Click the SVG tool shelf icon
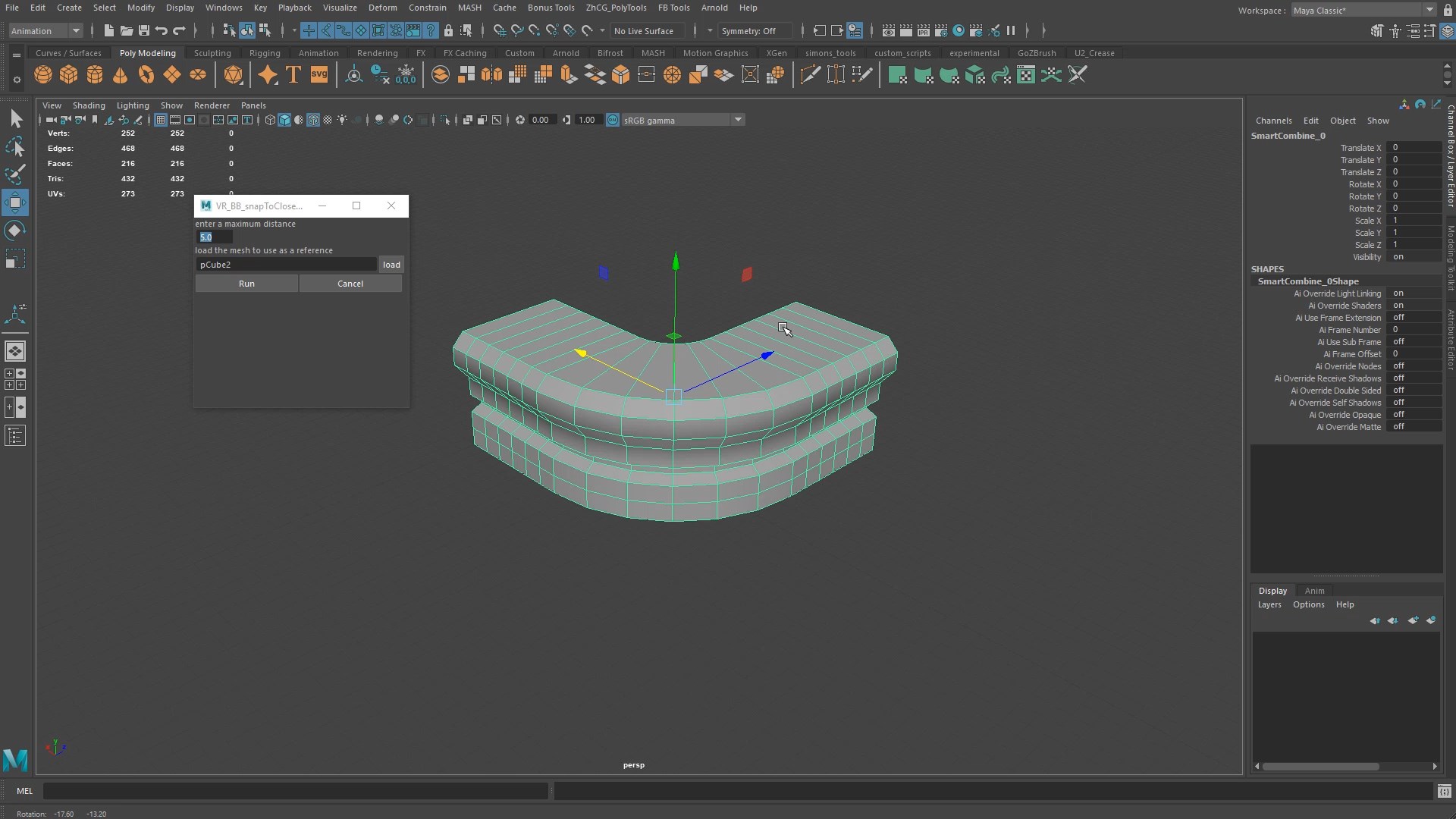This screenshot has width=1456, height=819. point(319,75)
